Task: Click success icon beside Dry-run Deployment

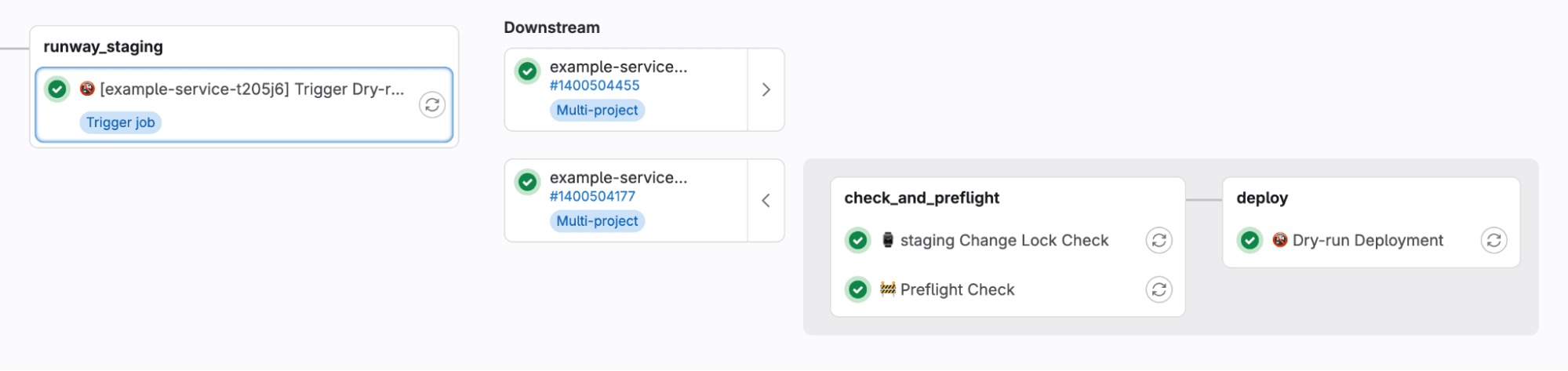Action: (1250, 240)
